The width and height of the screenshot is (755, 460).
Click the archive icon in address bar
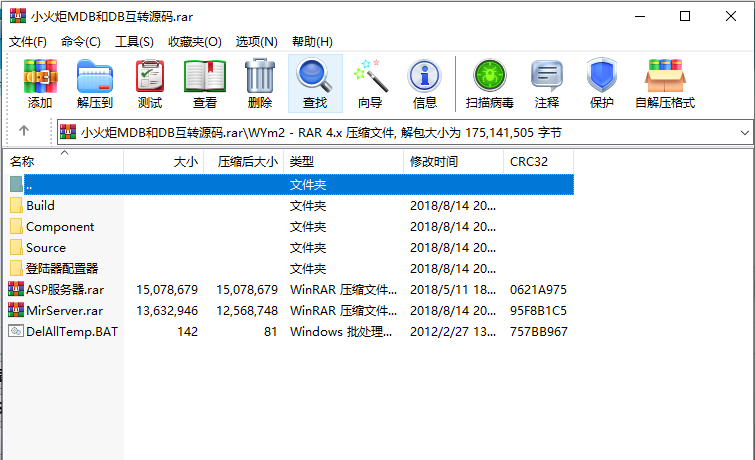68,132
